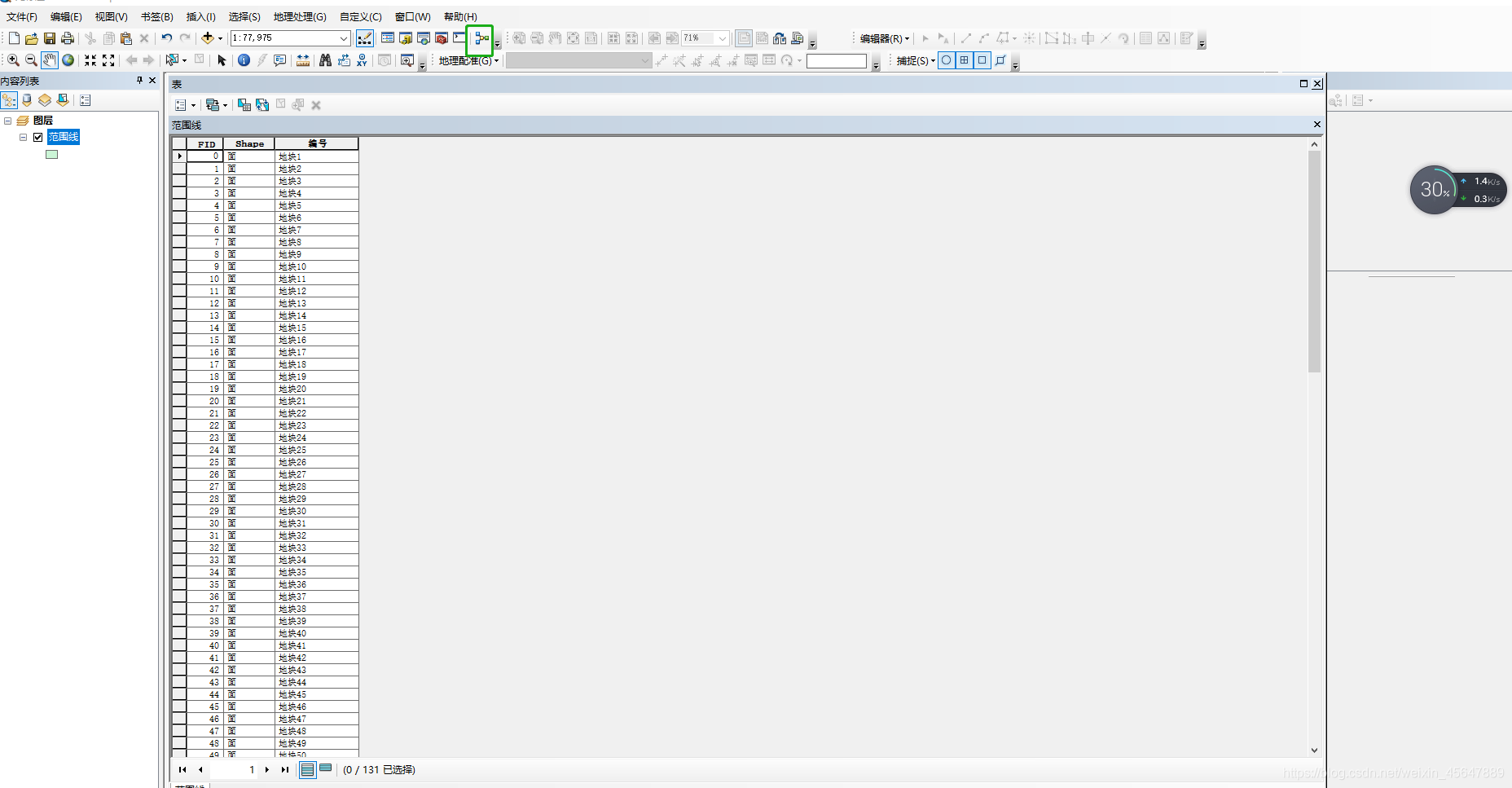Open the 文件(F) menu
The width and height of the screenshot is (1512, 788).
coord(22,16)
